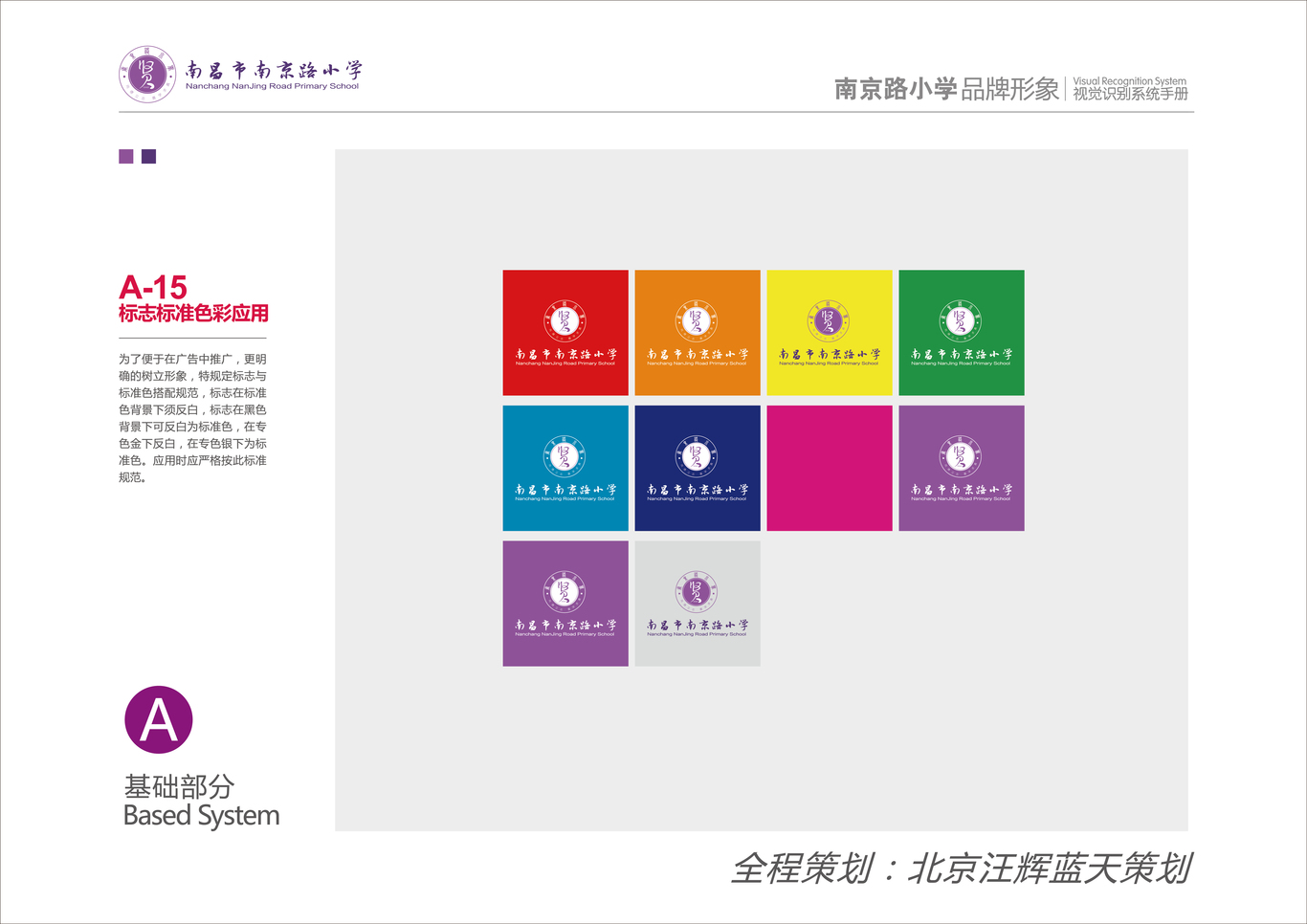The height and width of the screenshot is (924, 1307).
Task: Click the 'Based System' label
Action: click(202, 816)
